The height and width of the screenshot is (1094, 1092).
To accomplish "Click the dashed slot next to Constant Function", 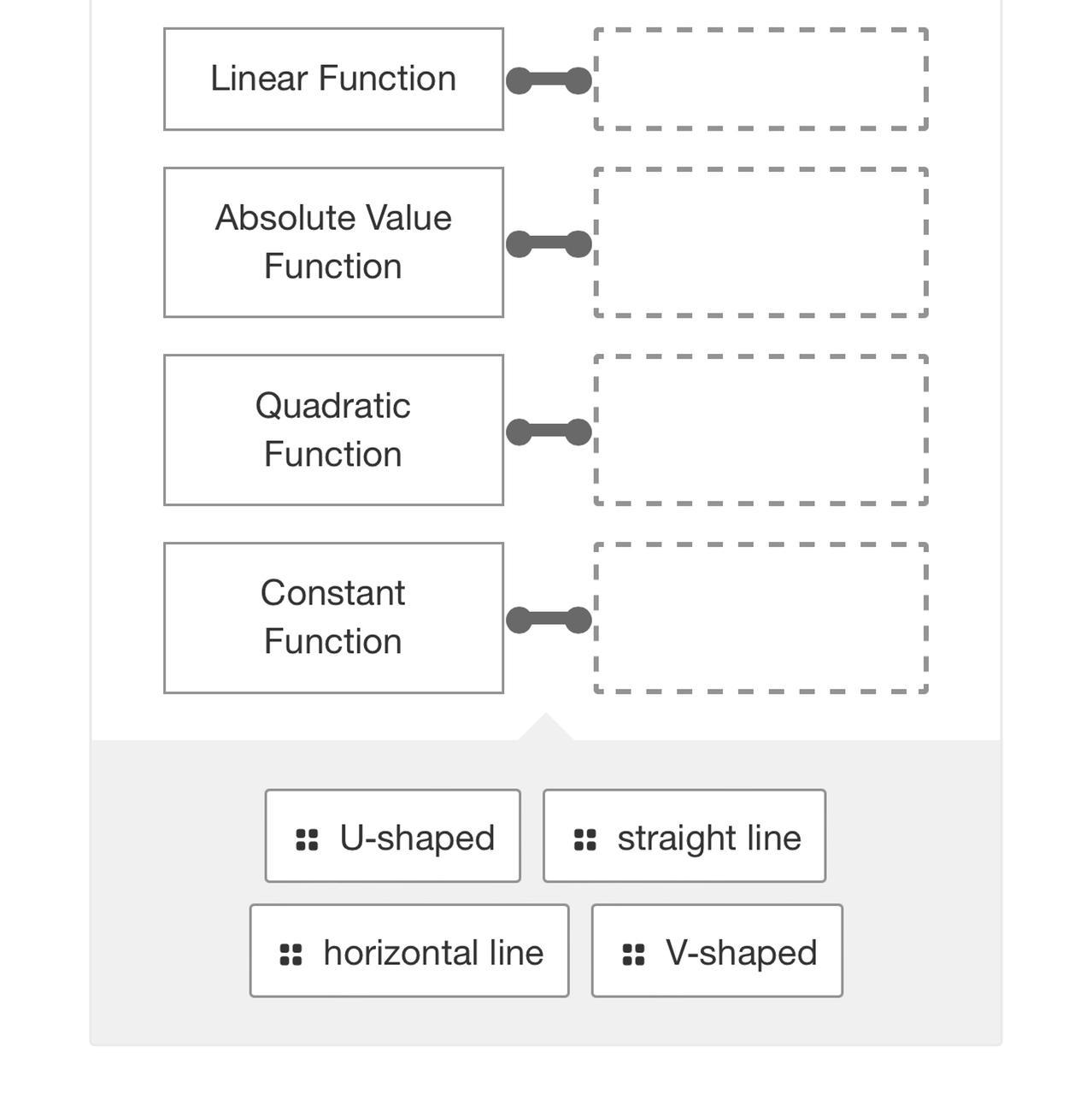I will pyautogui.click(x=759, y=617).
